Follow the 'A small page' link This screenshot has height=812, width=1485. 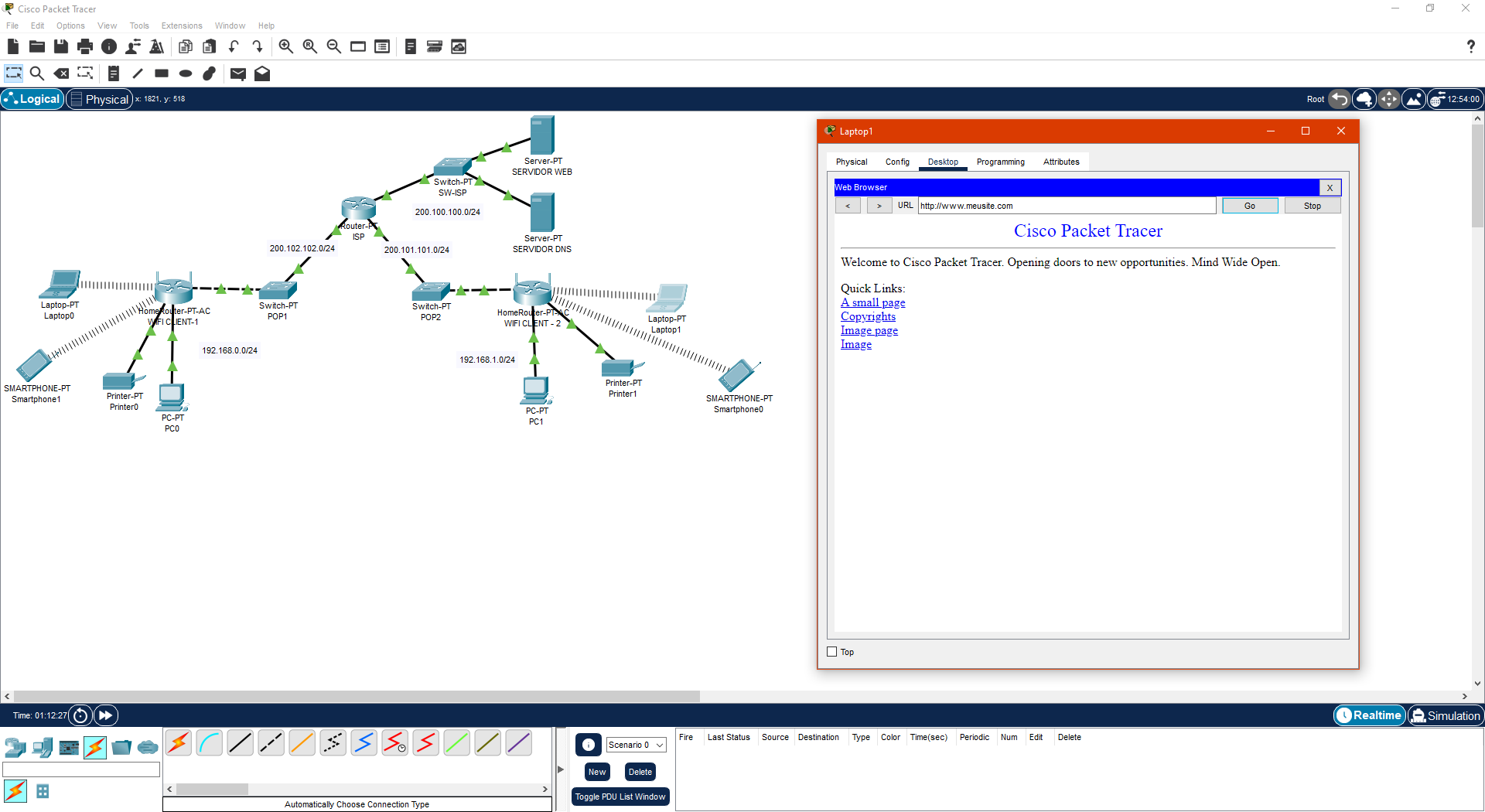[x=873, y=302]
